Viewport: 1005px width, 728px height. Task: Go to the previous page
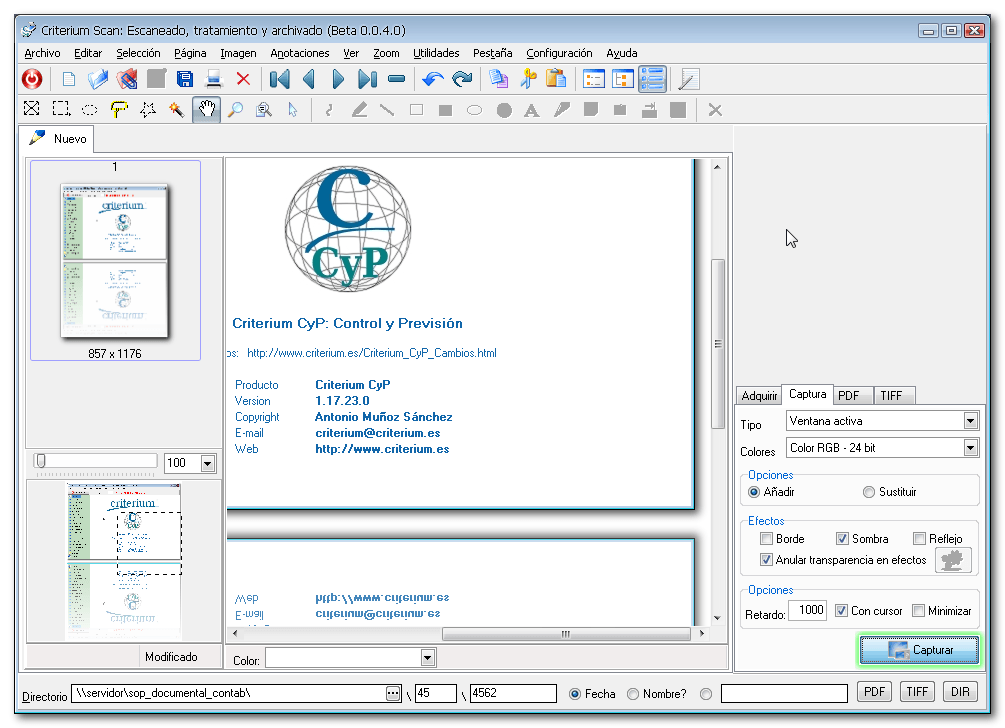pos(309,79)
